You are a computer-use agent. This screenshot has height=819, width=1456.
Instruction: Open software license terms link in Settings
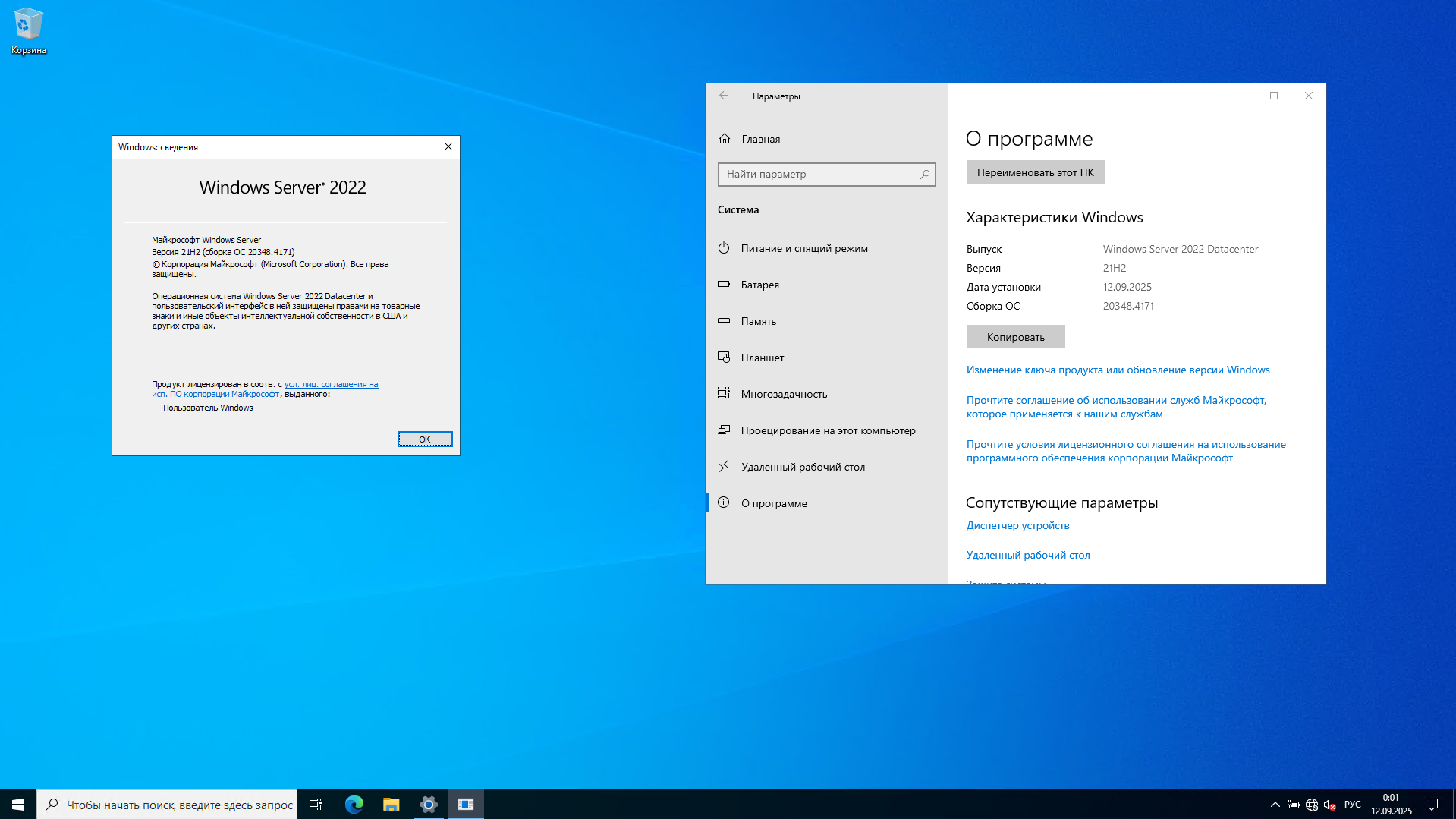1126,451
